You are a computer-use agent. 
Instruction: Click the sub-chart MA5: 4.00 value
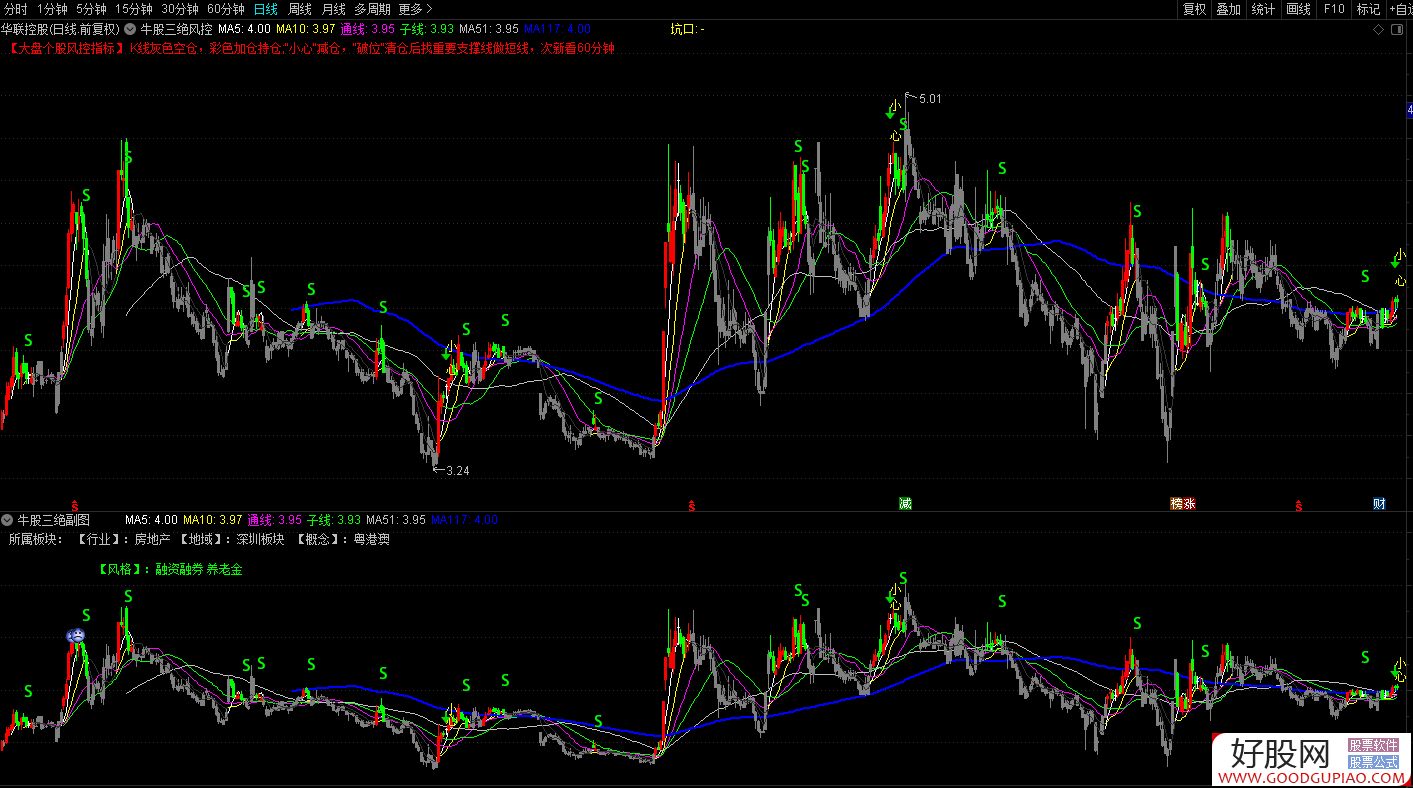coord(151,520)
